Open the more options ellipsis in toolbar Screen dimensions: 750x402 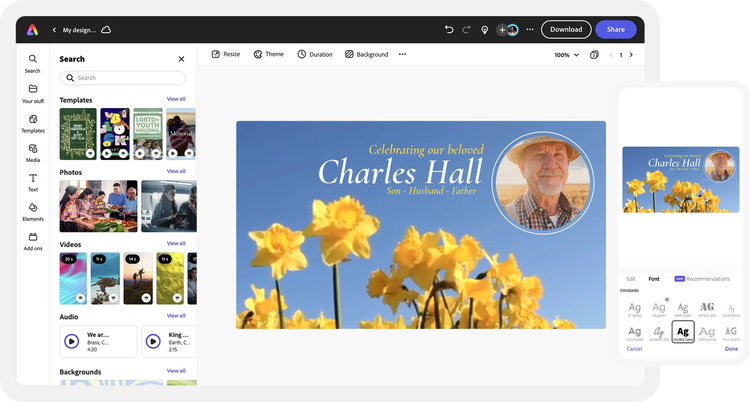click(402, 54)
